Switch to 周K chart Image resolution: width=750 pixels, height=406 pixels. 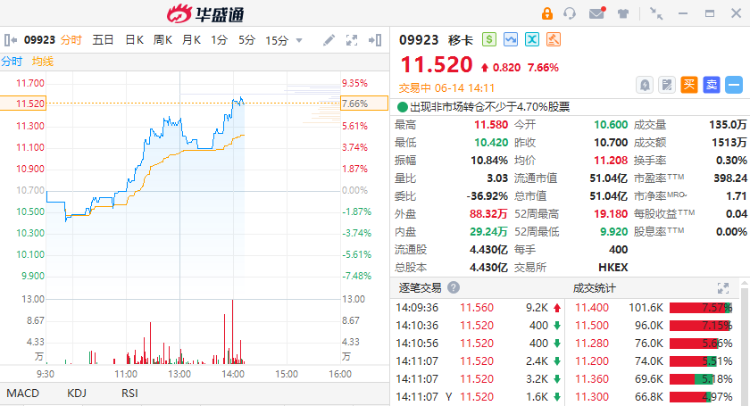click(163, 40)
